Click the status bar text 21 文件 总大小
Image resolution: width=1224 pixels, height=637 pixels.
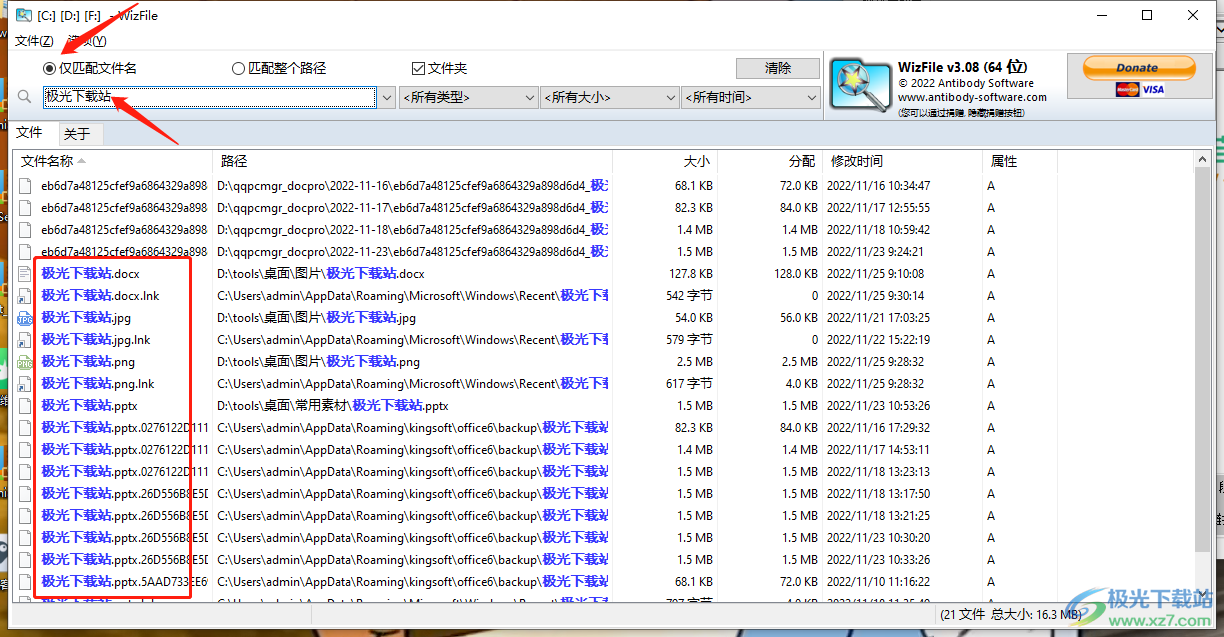click(1012, 615)
